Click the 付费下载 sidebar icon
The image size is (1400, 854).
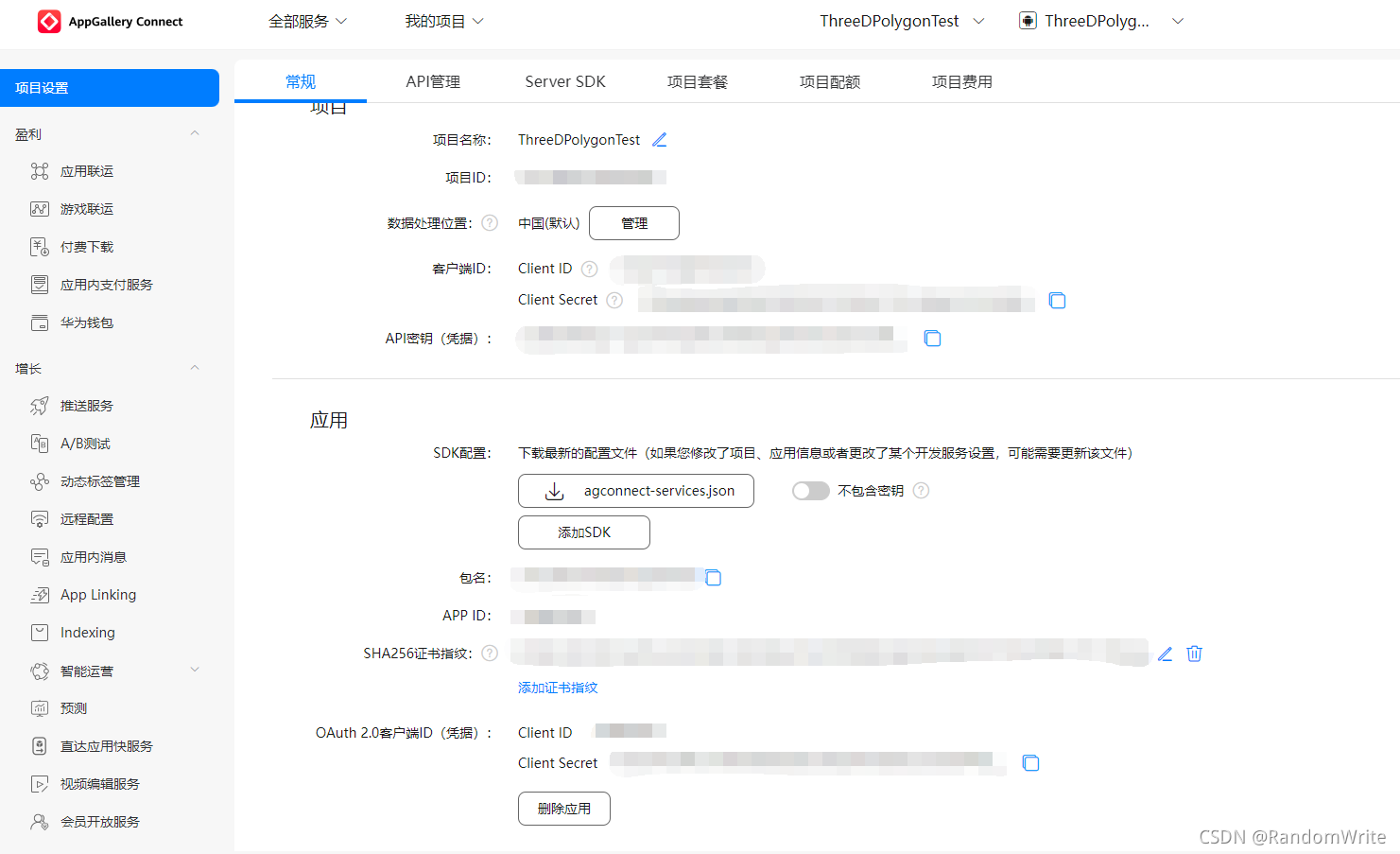[40, 247]
